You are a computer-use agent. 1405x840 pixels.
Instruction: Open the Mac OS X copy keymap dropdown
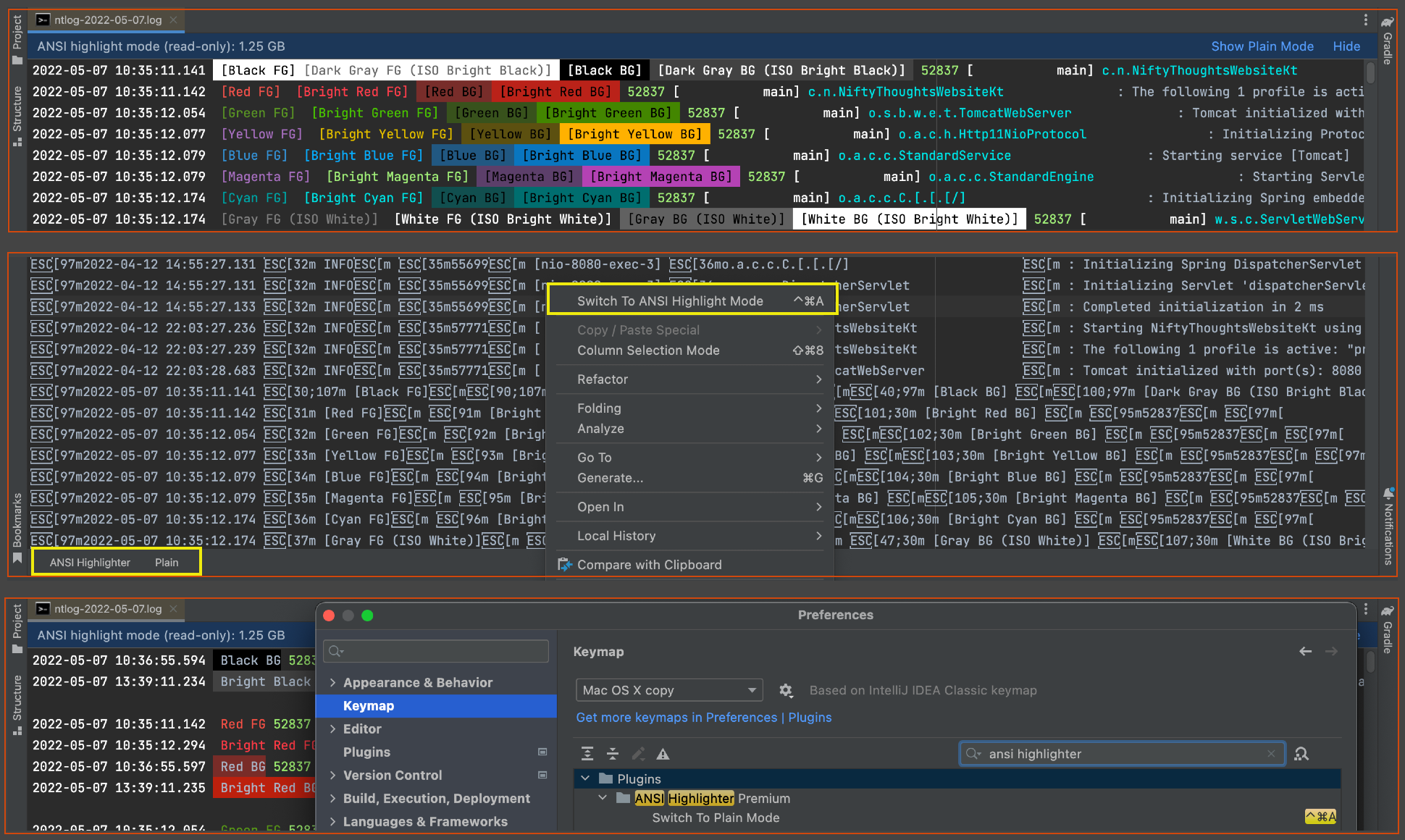[x=668, y=690]
